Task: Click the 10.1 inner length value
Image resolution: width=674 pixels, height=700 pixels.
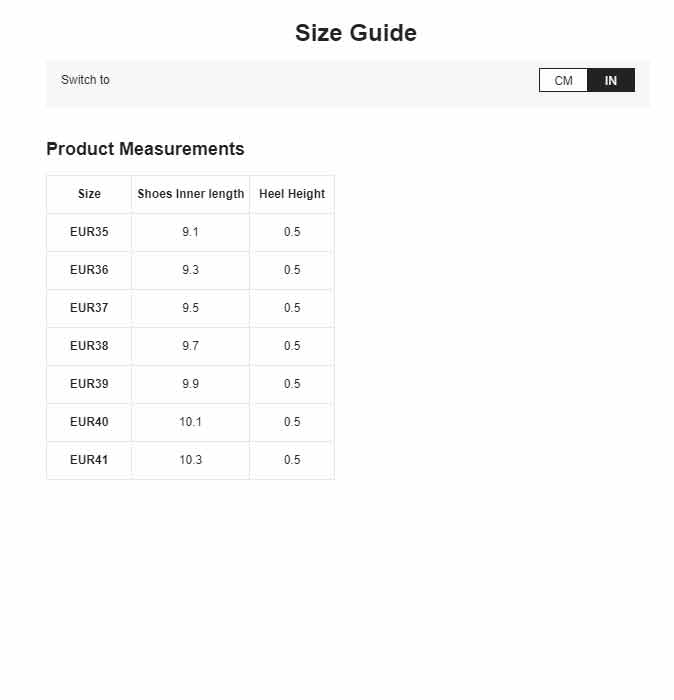Action: 191,422
